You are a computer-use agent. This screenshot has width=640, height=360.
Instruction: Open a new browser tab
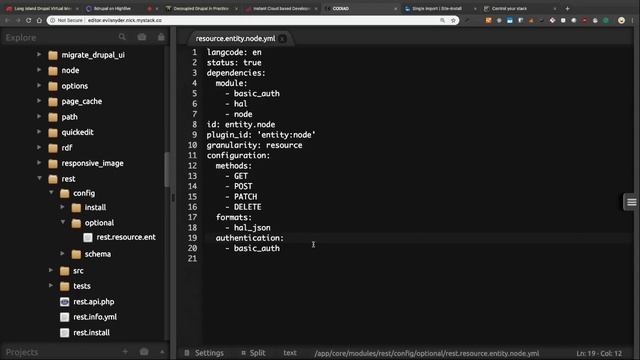(x=567, y=9)
